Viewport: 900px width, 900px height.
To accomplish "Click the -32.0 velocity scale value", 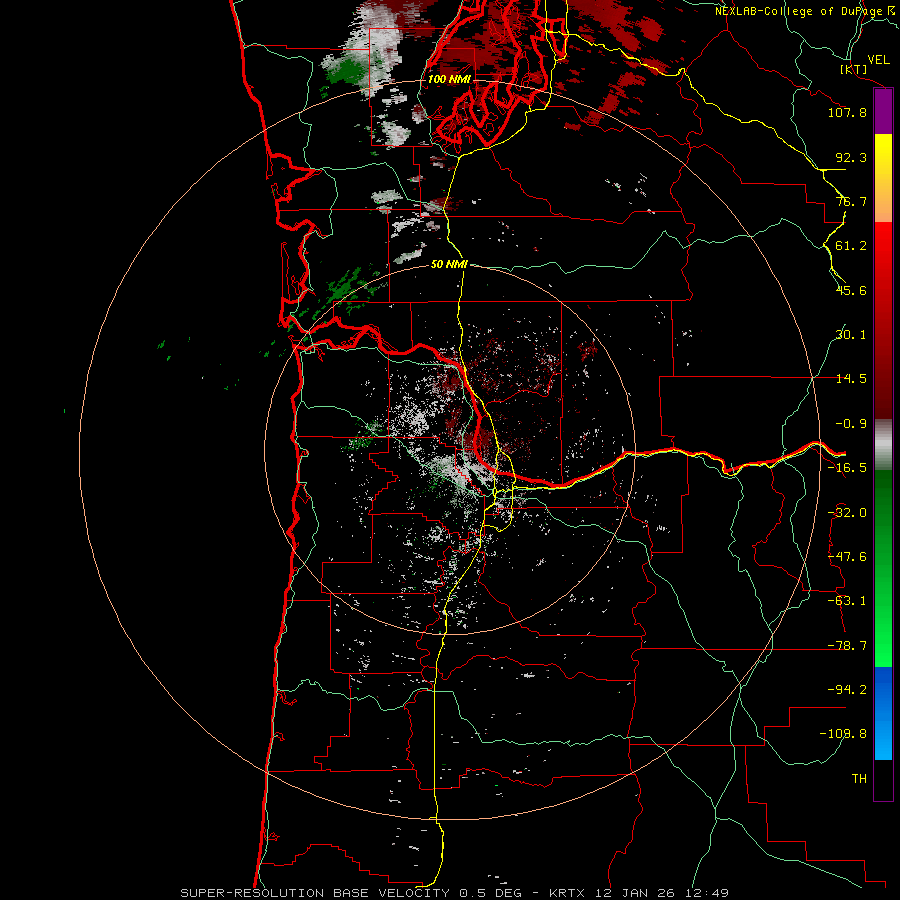I will [x=847, y=513].
